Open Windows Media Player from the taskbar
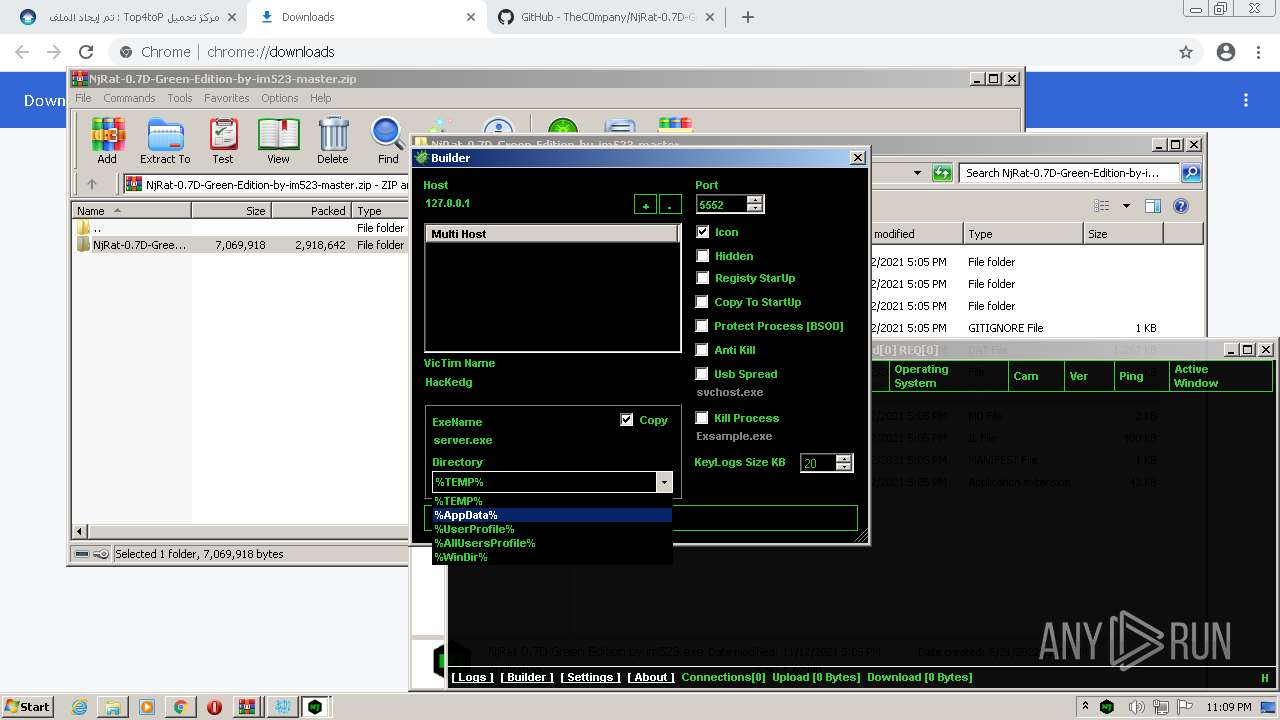 coord(147,707)
